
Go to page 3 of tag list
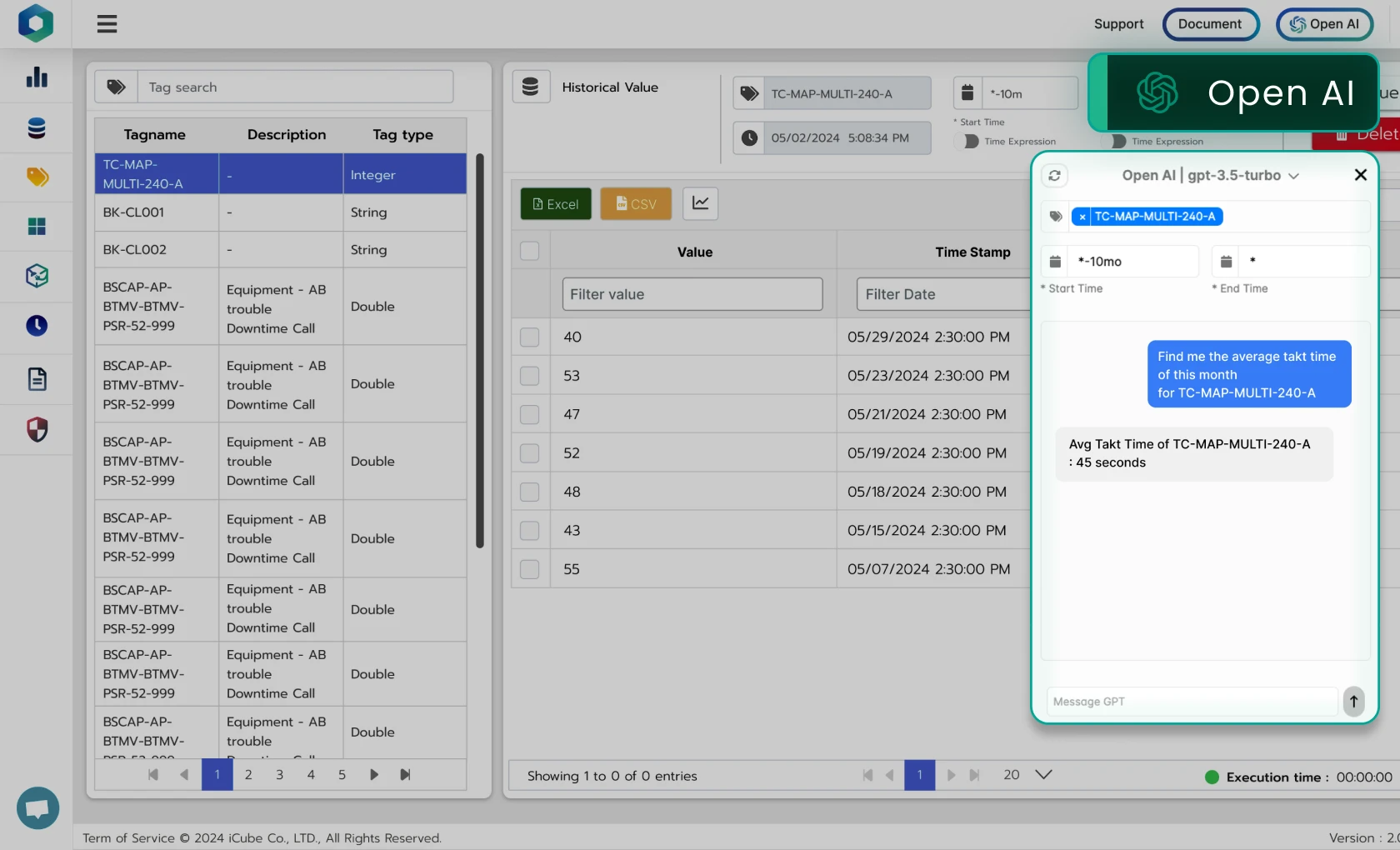279,775
